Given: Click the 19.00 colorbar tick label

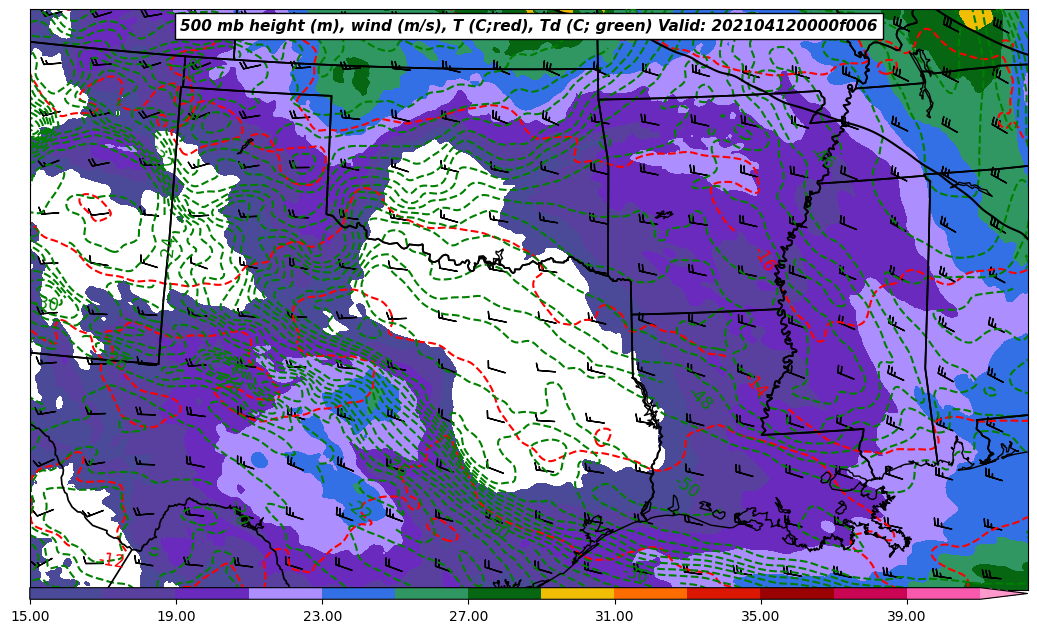Looking at the screenshot, I should point(176,617).
